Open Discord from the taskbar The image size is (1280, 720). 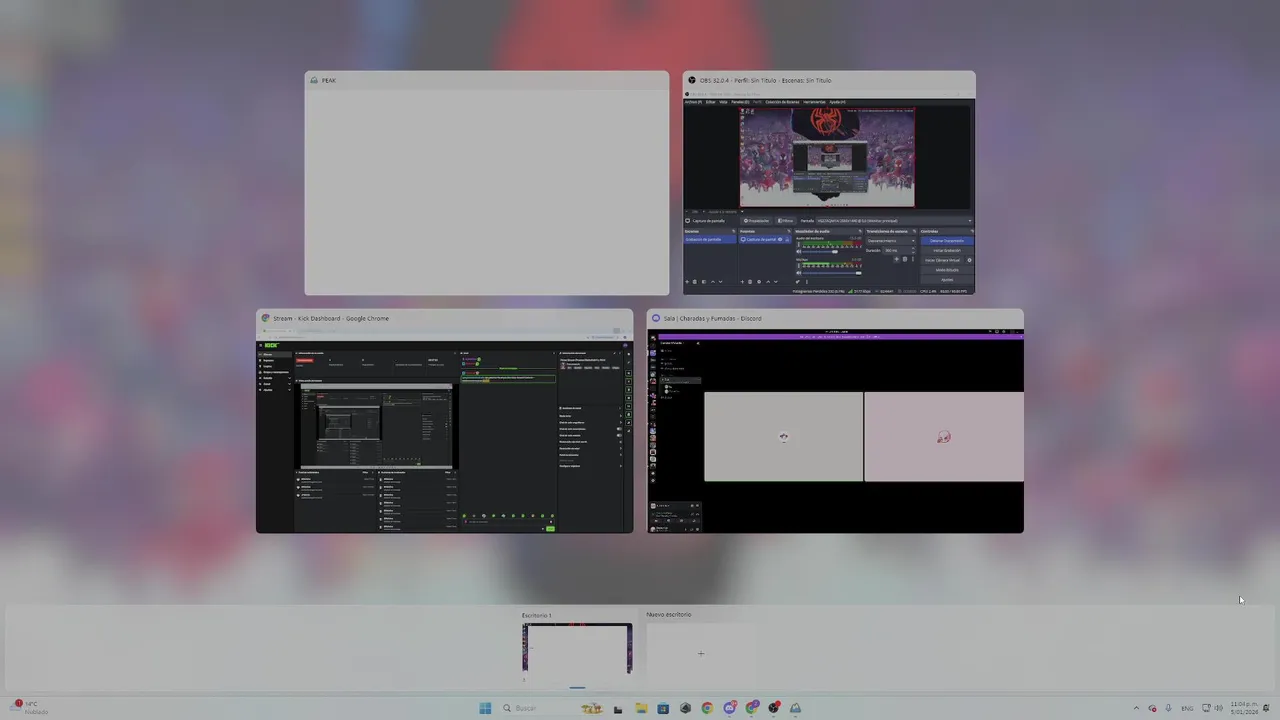click(x=730, y=708)
